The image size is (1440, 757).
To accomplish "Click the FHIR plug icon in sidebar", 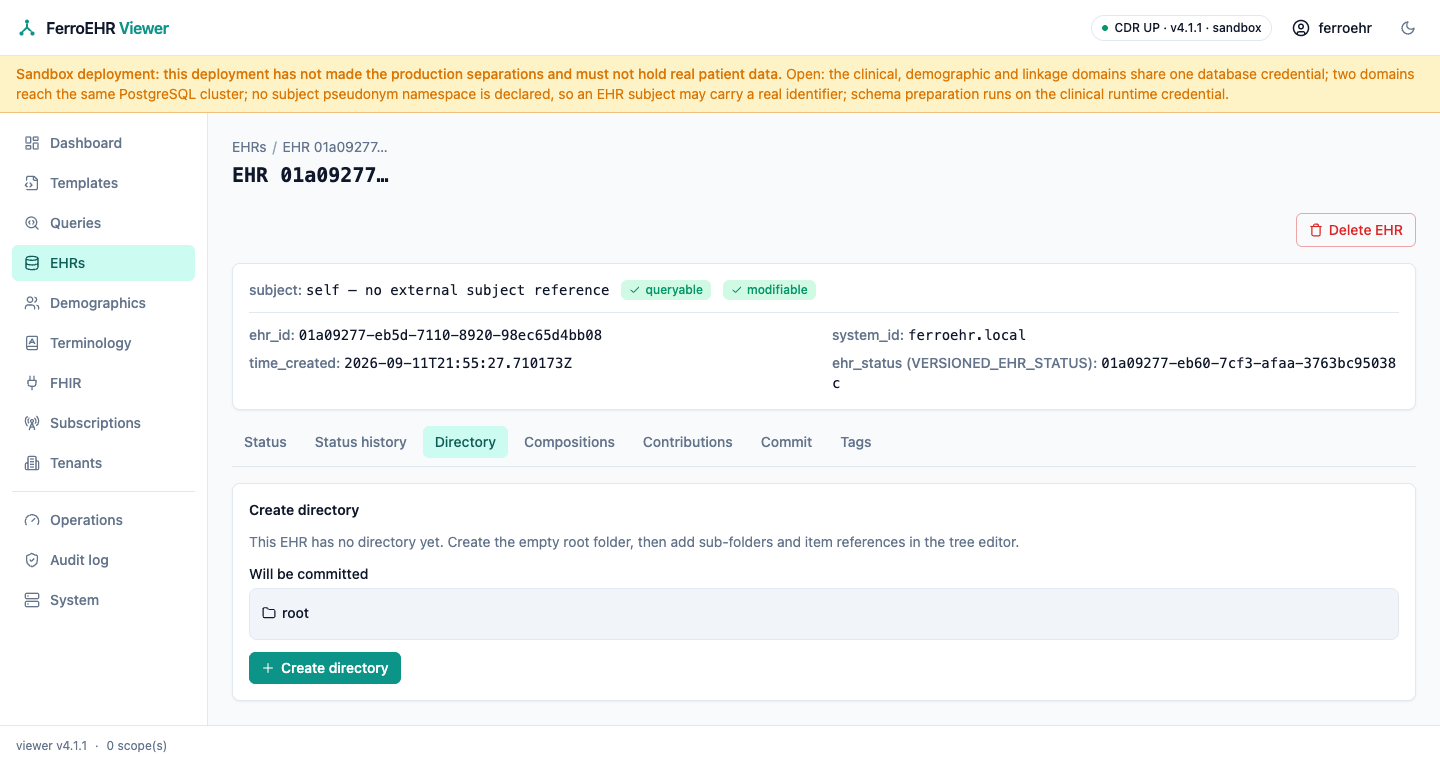I will pyautogui.click(x=32, y=383).
